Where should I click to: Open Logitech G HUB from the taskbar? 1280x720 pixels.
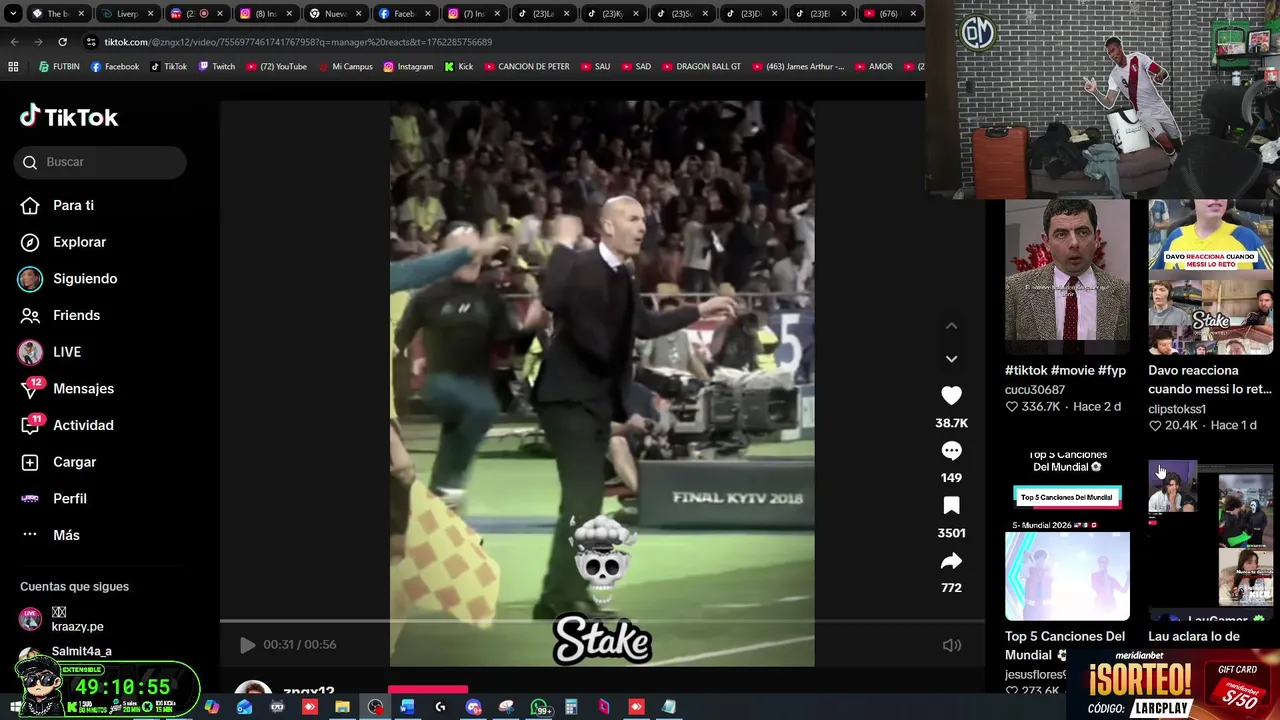(440, 707)
